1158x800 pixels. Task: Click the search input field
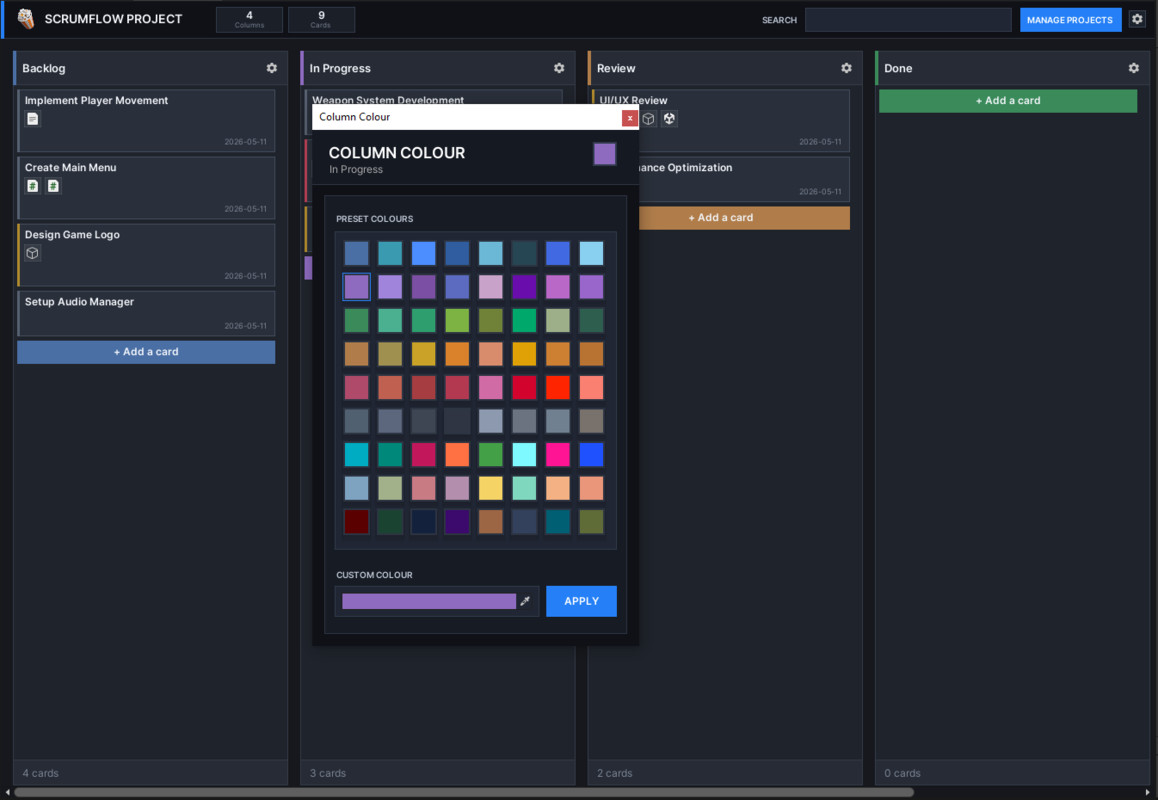pos(908,20)
